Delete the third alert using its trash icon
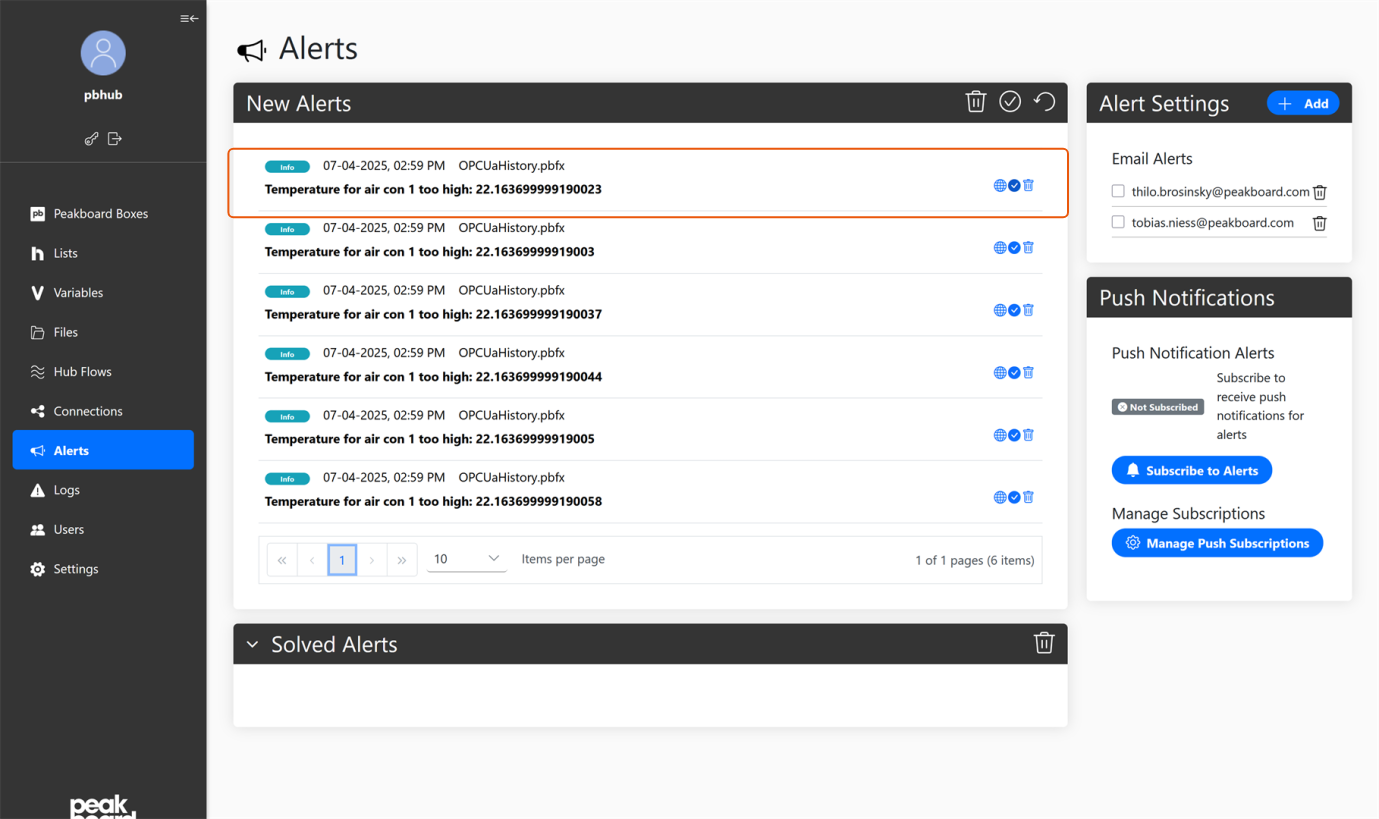 (1028, 310)
